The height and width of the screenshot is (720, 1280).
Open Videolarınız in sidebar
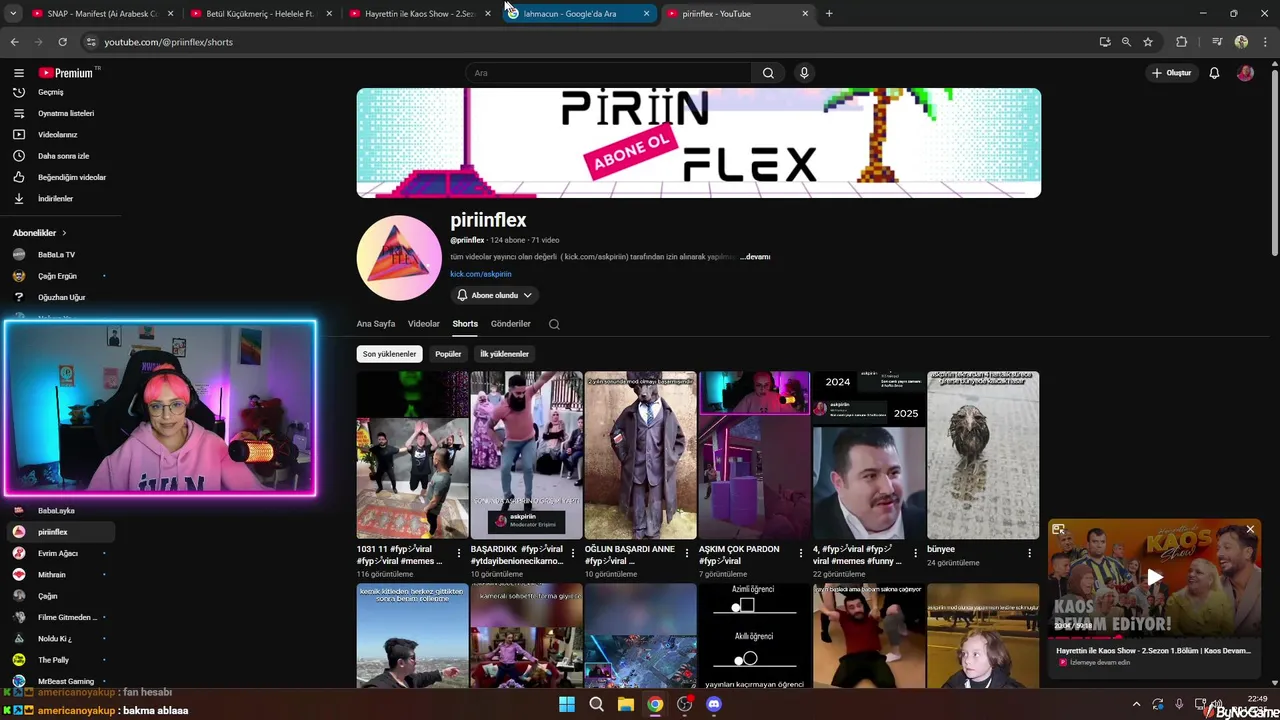[x=58, y=134]
